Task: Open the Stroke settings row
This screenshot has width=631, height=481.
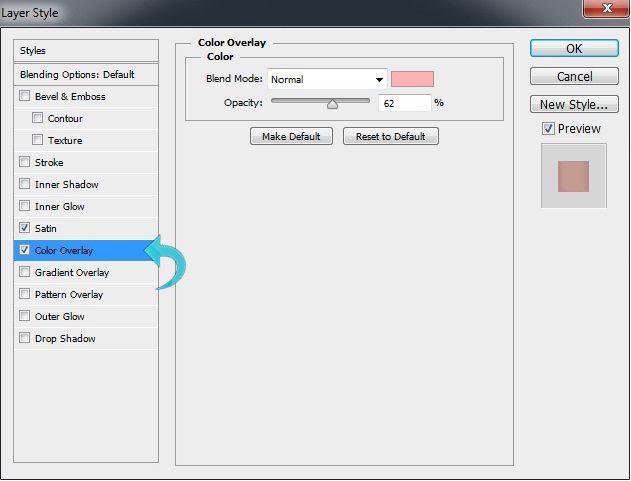Action: tap(86, 162)
